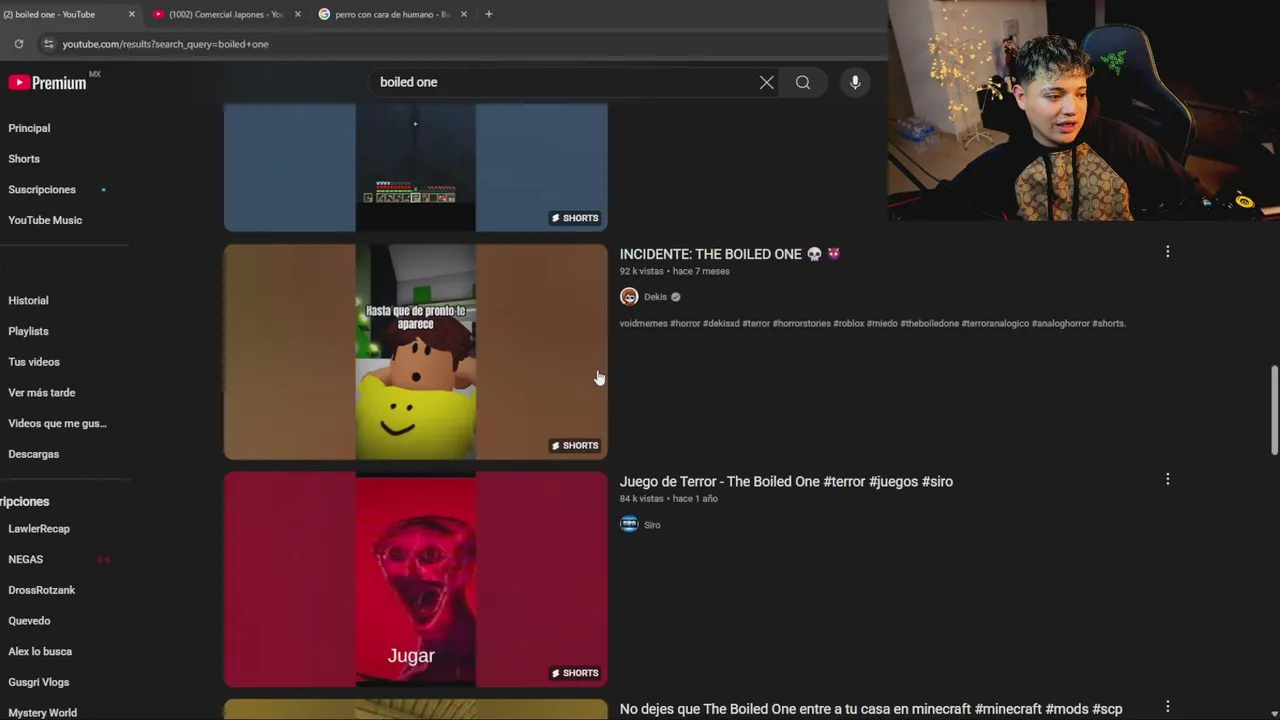Open Juego de Terror - The Boiled One title
The image size is (1280, 720).
[786, 481]
